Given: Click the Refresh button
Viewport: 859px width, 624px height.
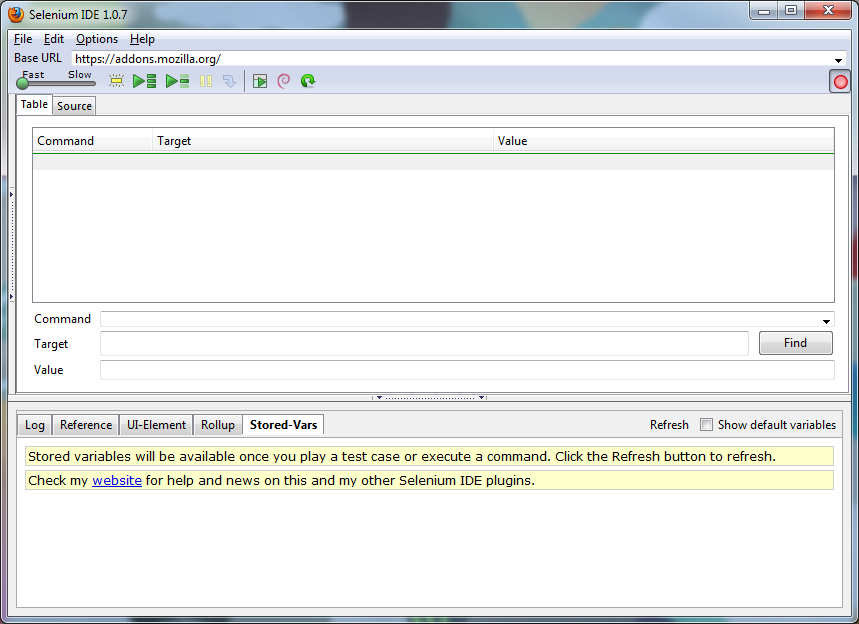Looking at the screenshot, I should (x=669, y=425).
